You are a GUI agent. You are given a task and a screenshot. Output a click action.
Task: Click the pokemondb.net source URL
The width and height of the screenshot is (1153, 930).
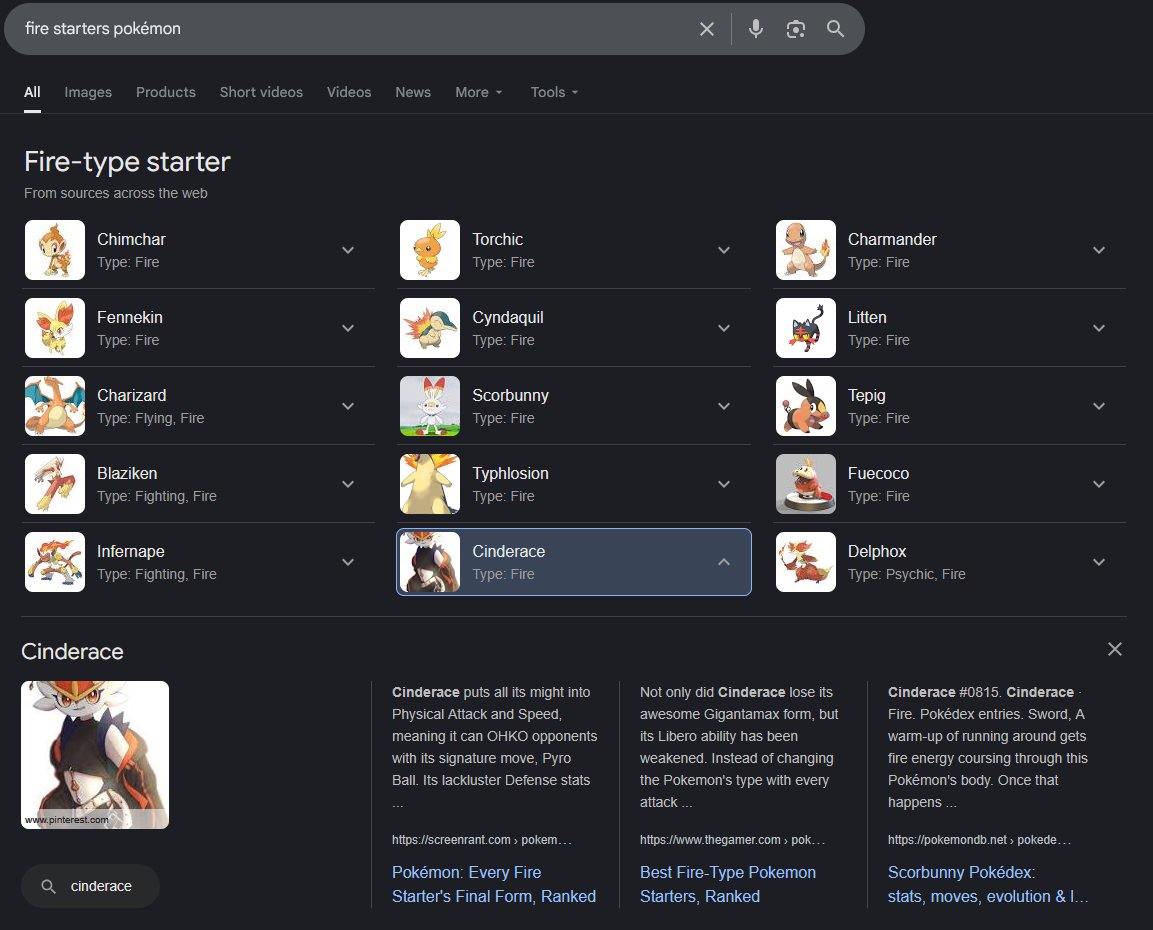click(979, 840)
